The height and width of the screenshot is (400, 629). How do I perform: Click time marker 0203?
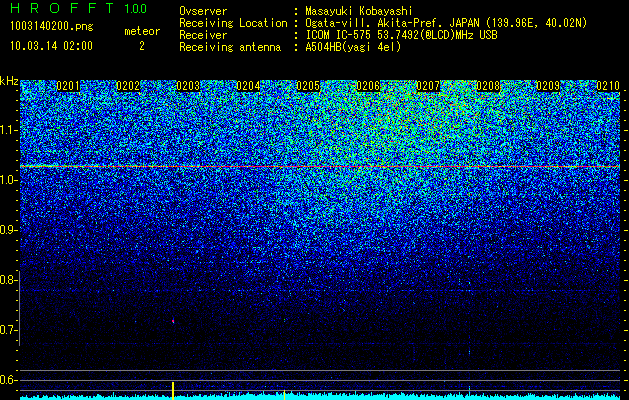click(x=188, y=86)
